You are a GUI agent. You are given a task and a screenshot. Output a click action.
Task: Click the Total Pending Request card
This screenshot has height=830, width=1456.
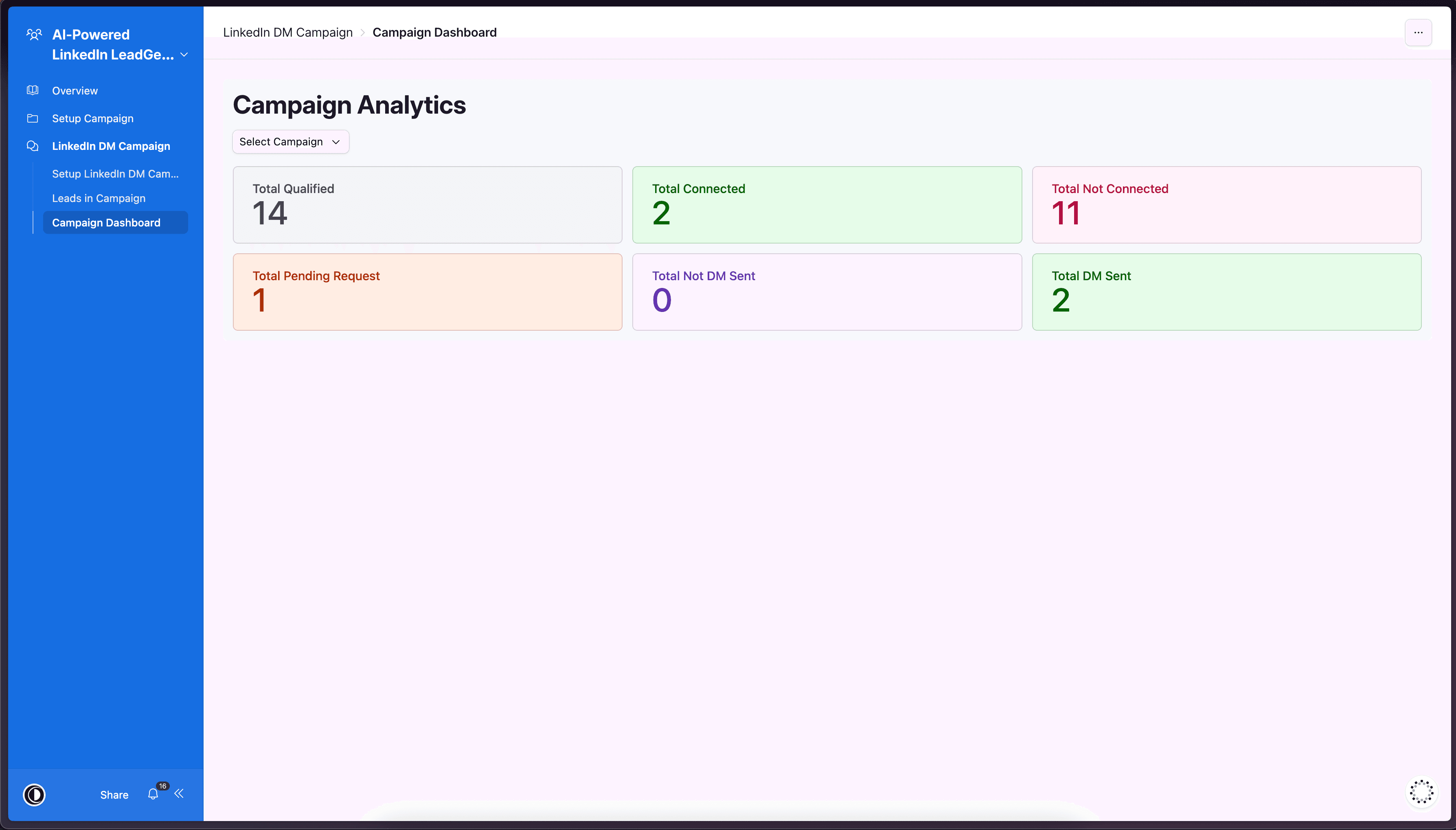coord(428,292)
